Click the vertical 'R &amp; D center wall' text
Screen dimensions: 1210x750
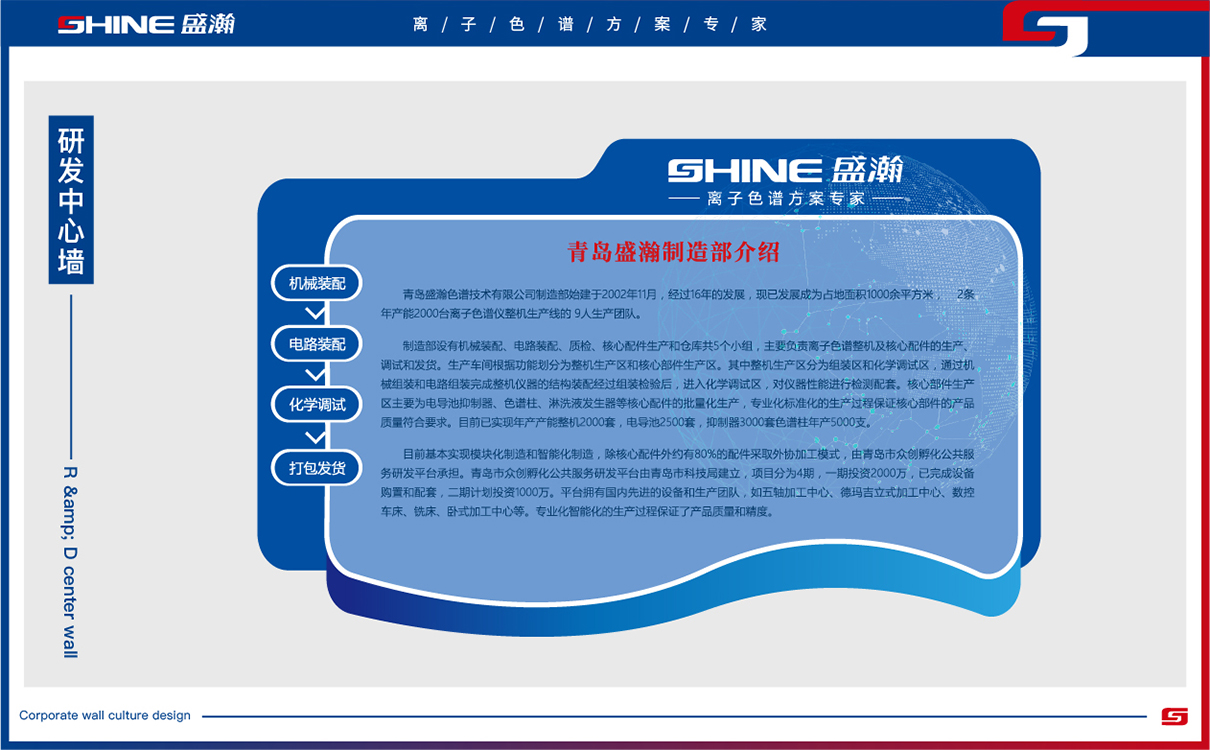[x=69, y=562]
